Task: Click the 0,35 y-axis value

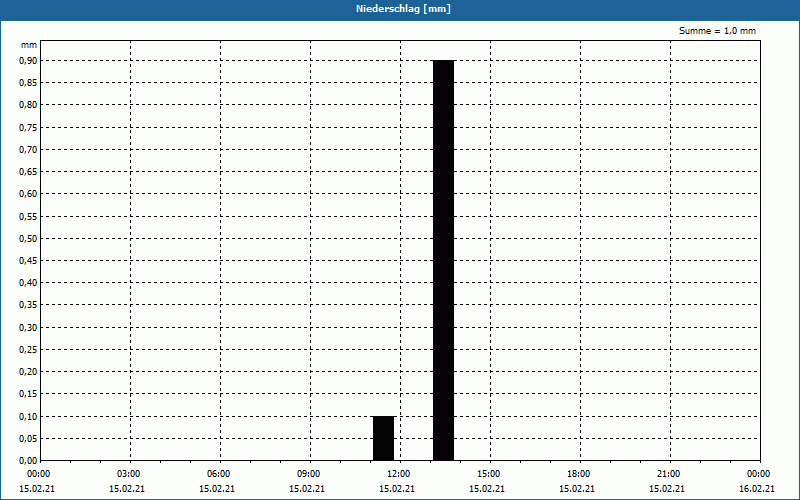Action: click(28, 305)
